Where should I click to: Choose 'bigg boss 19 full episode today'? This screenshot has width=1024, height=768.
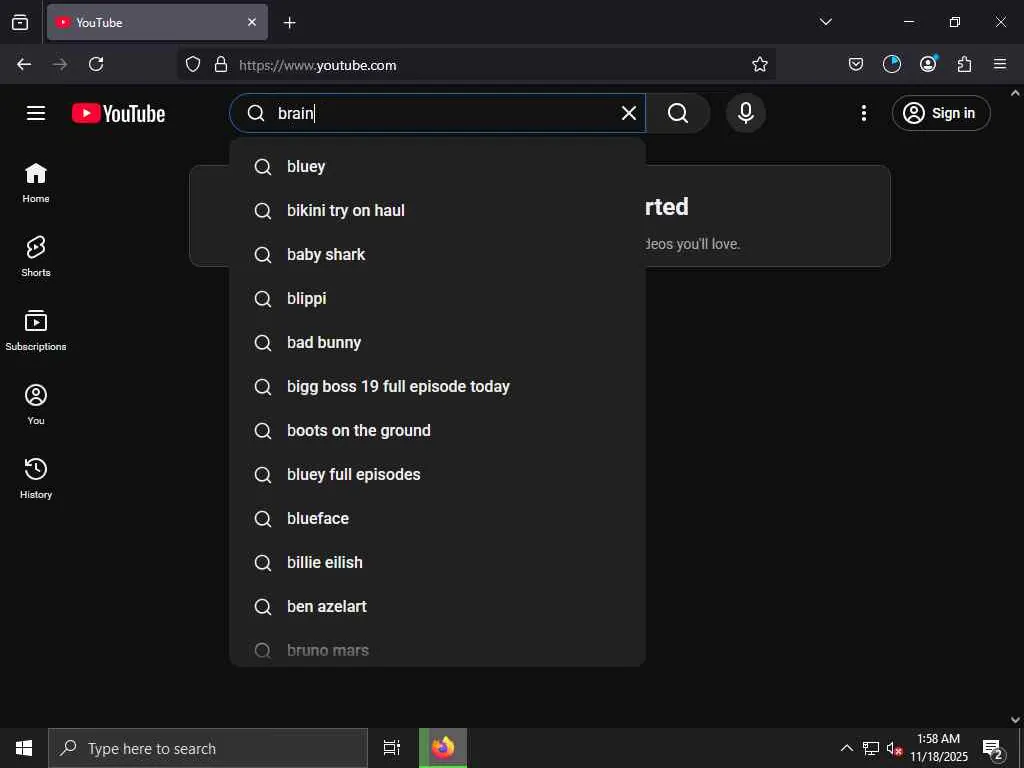pos(438,387)
